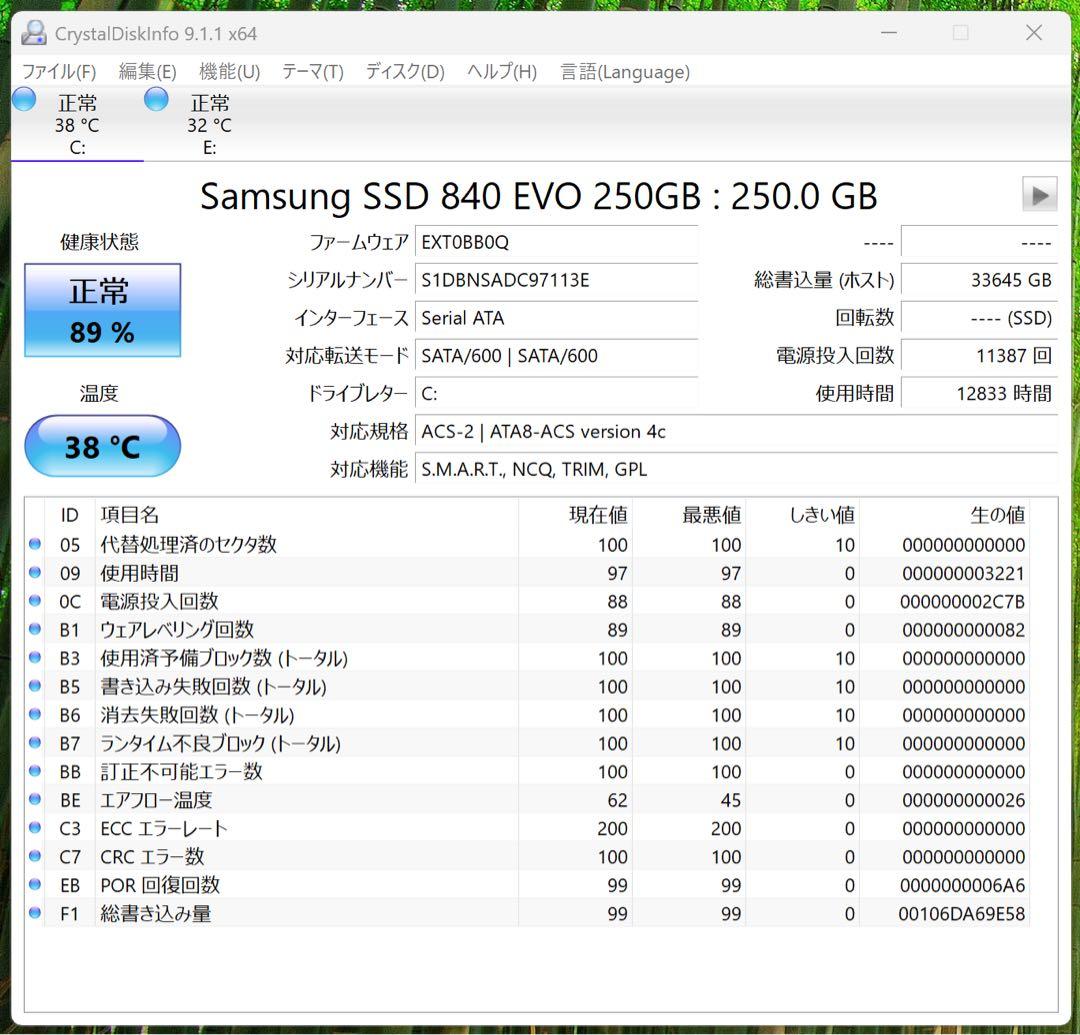The image size is (1080, 1035).
Task: Open the 編集 menu
Action: click(147, 72)
